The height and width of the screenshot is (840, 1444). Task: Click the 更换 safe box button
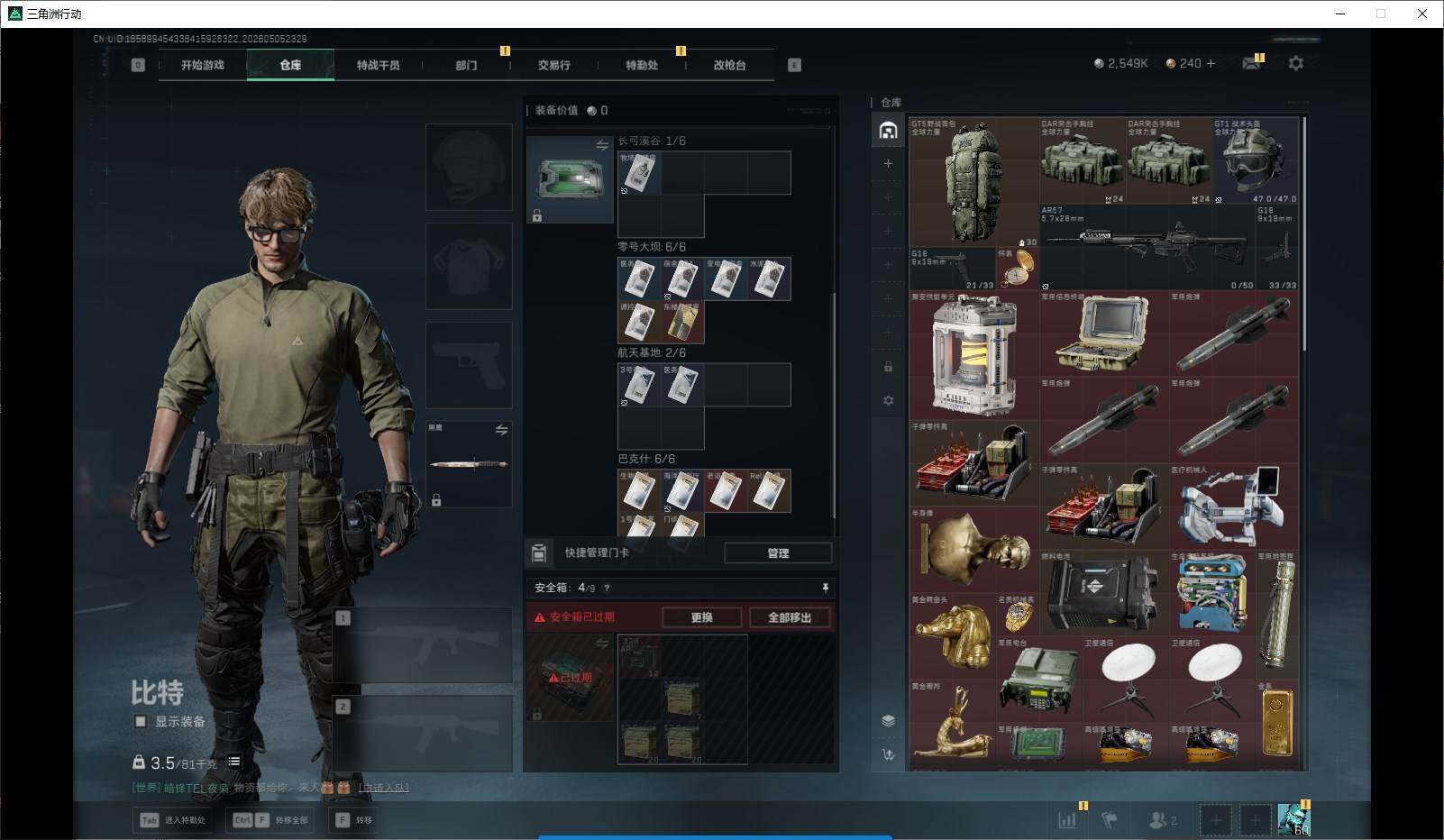coord(702,617)
